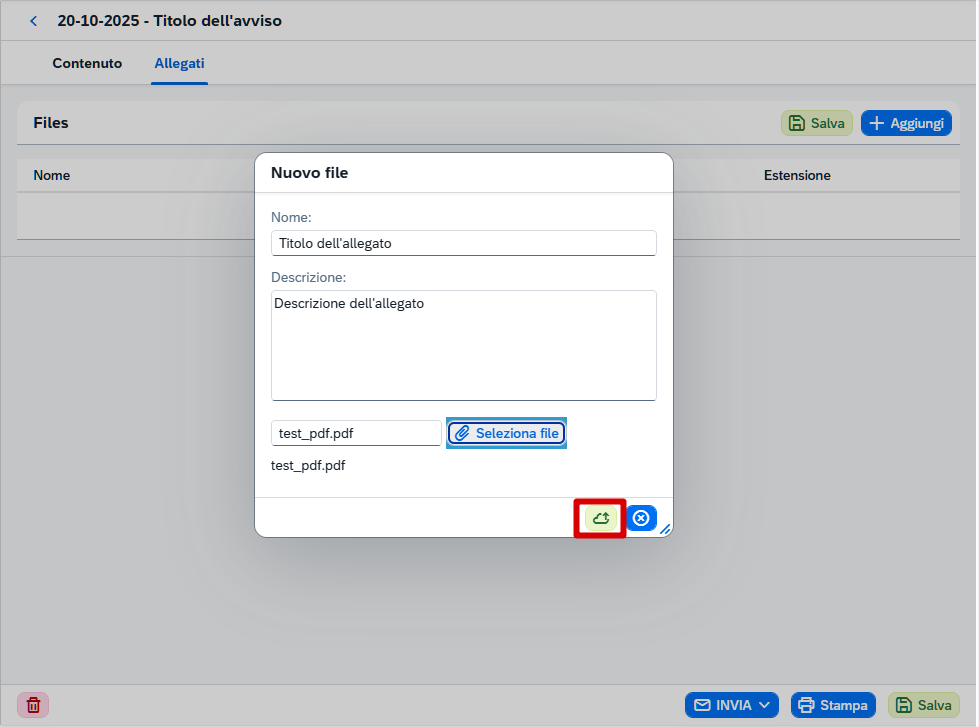979x727 pixels.
Task: Go back using the left arrow icon
Action: pos(34,21)
